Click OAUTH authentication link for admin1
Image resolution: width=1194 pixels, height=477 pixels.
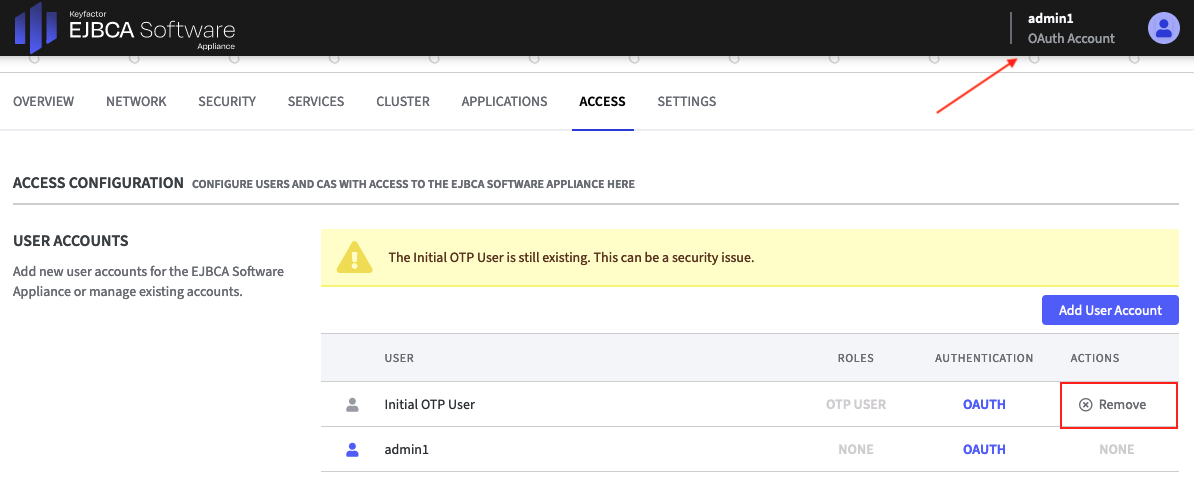(x=984, y=450)
